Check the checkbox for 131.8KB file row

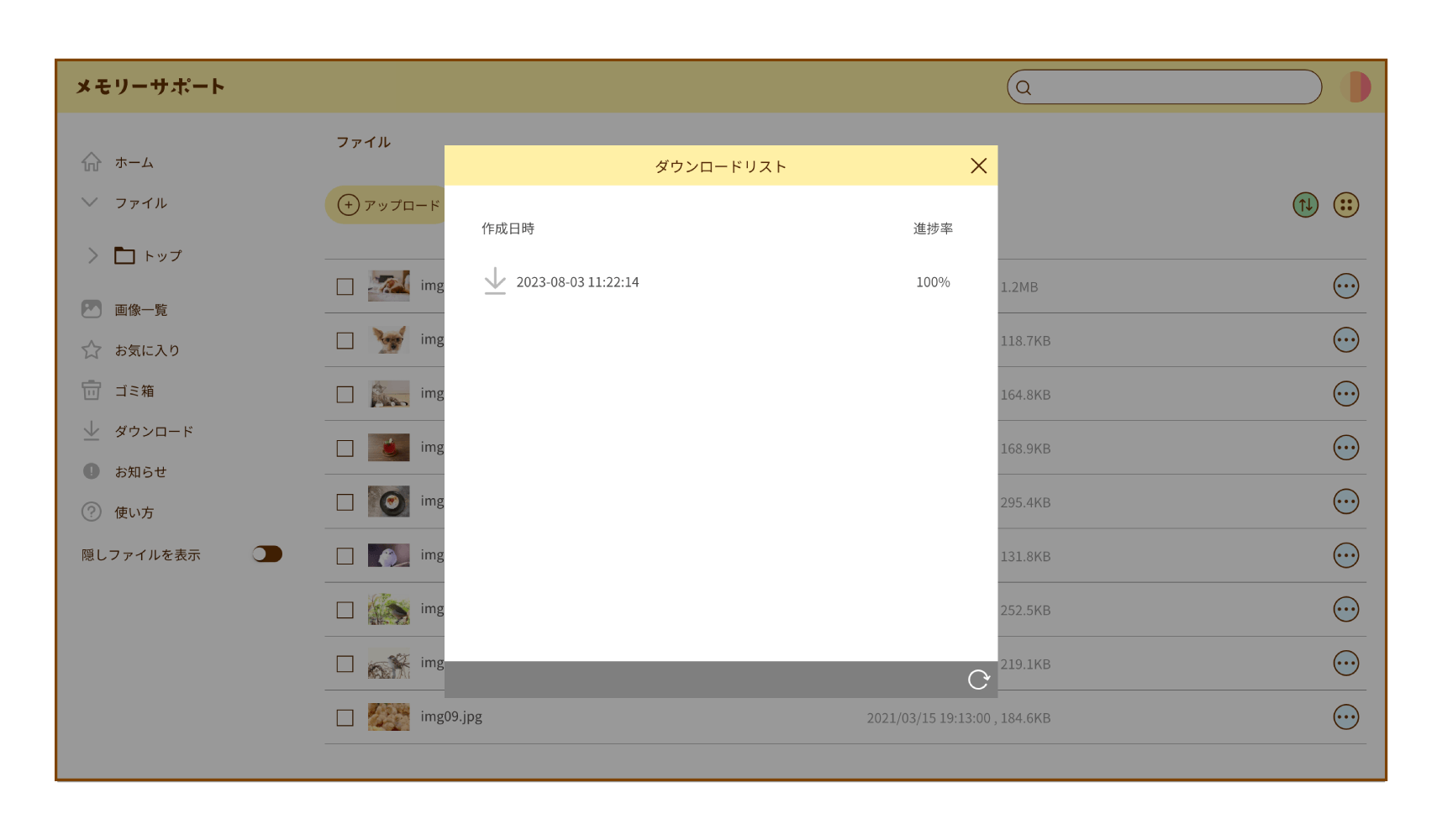point(345,555)
